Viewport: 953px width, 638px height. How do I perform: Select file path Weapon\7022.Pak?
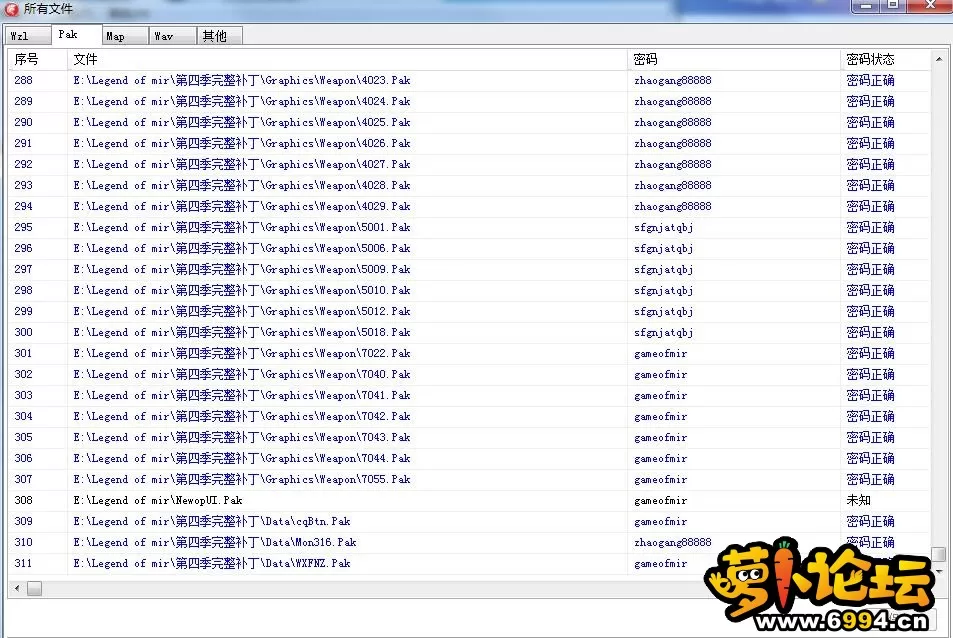coord(242,353)
